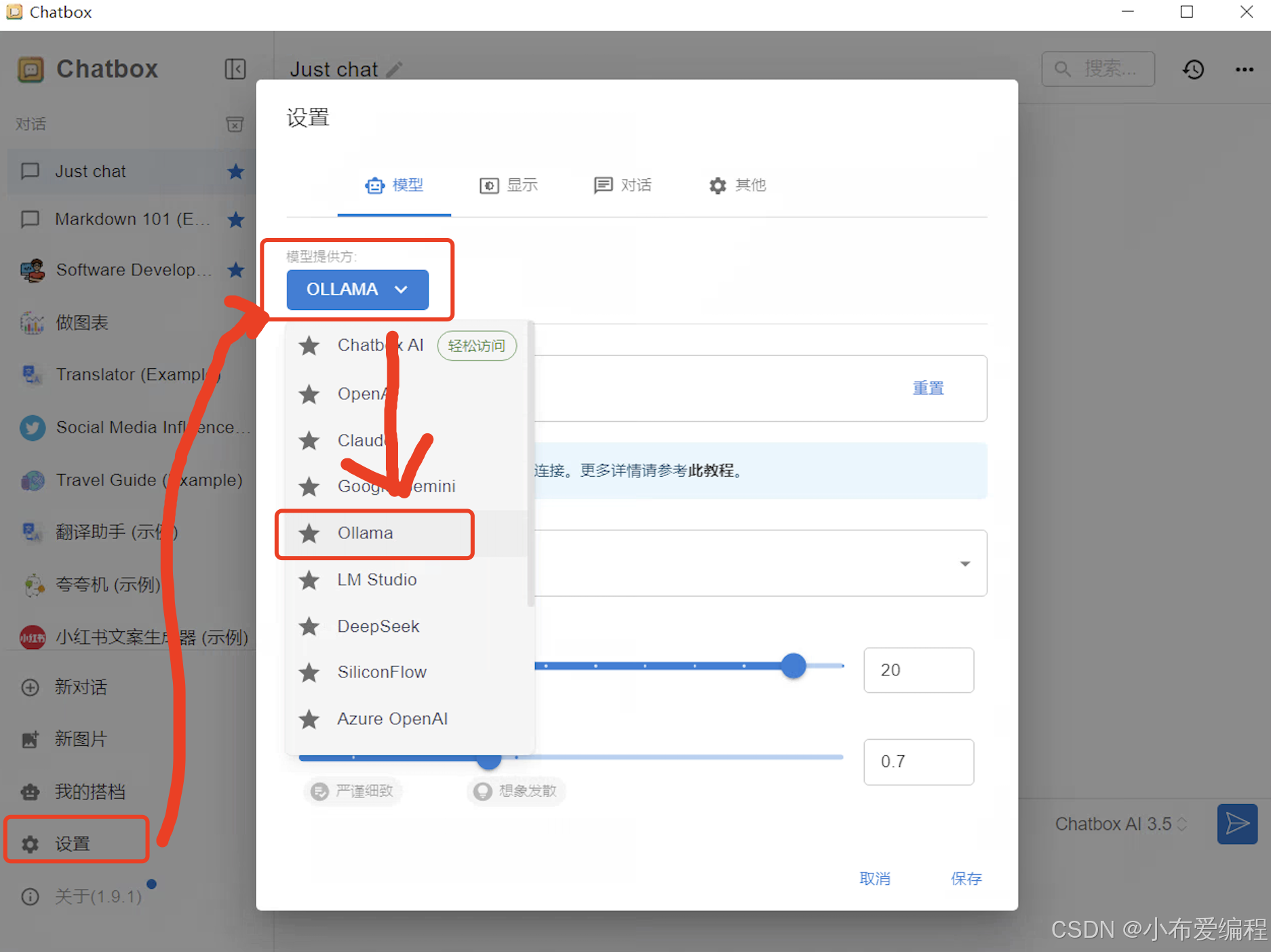
Task: Select Azure OpenAI provider
Action: (x=406, y=719)
